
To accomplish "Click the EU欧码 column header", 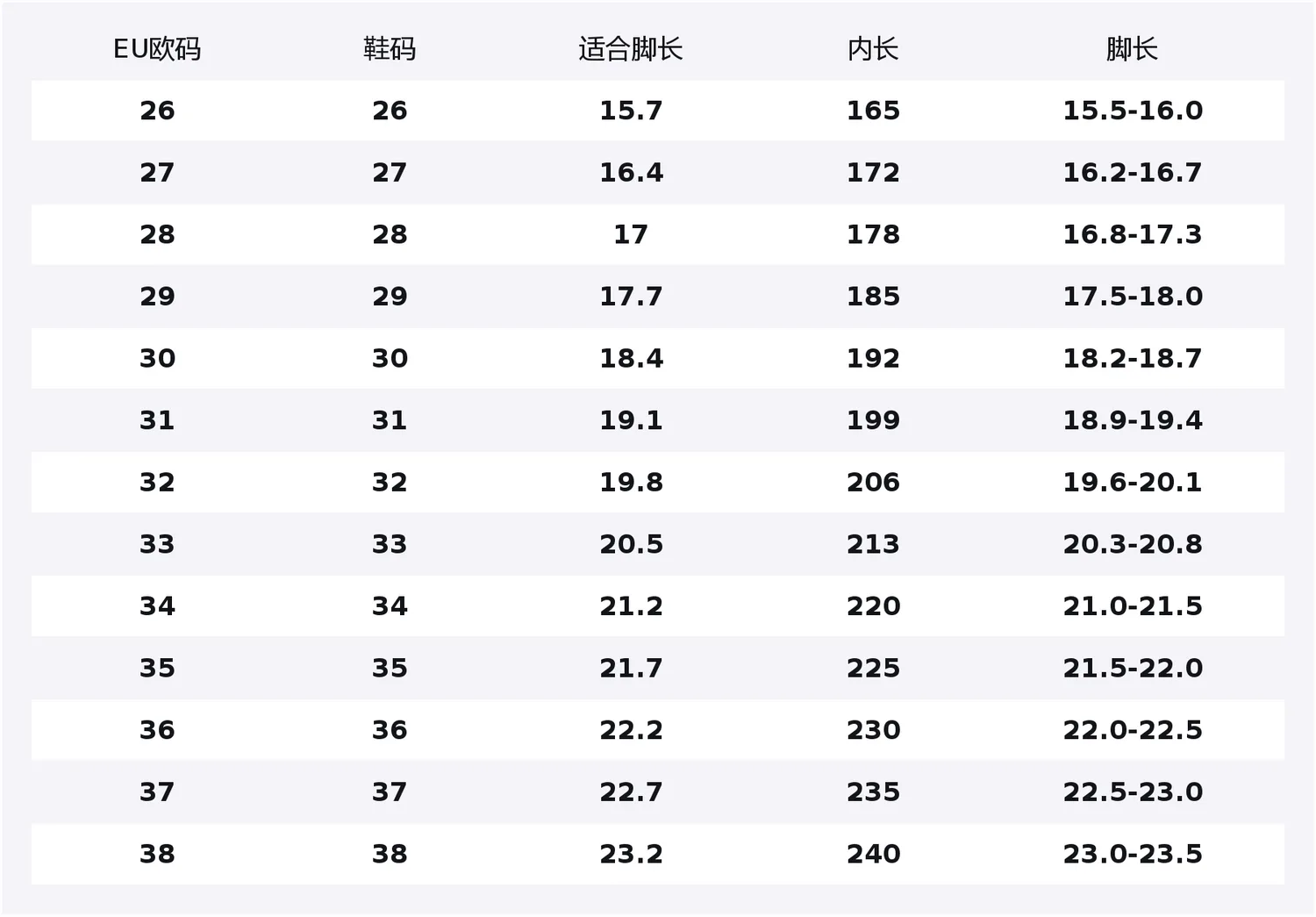I will 157,49.
